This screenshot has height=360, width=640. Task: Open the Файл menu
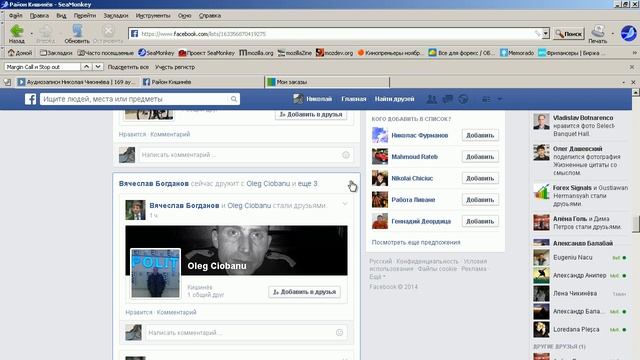coord(16,16)
